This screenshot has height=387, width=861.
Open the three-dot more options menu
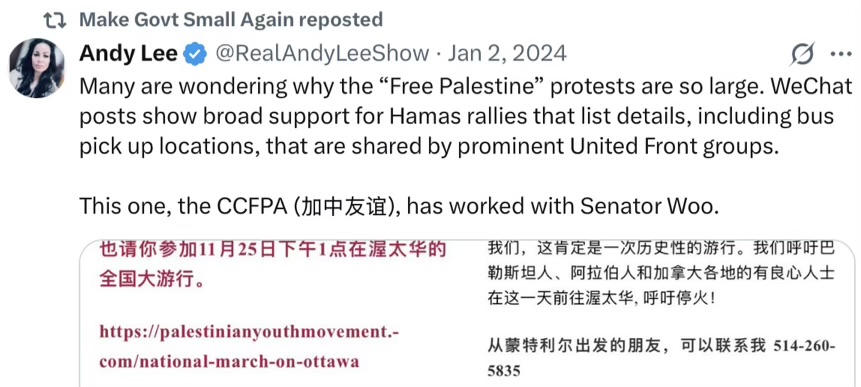click(841, 55)
